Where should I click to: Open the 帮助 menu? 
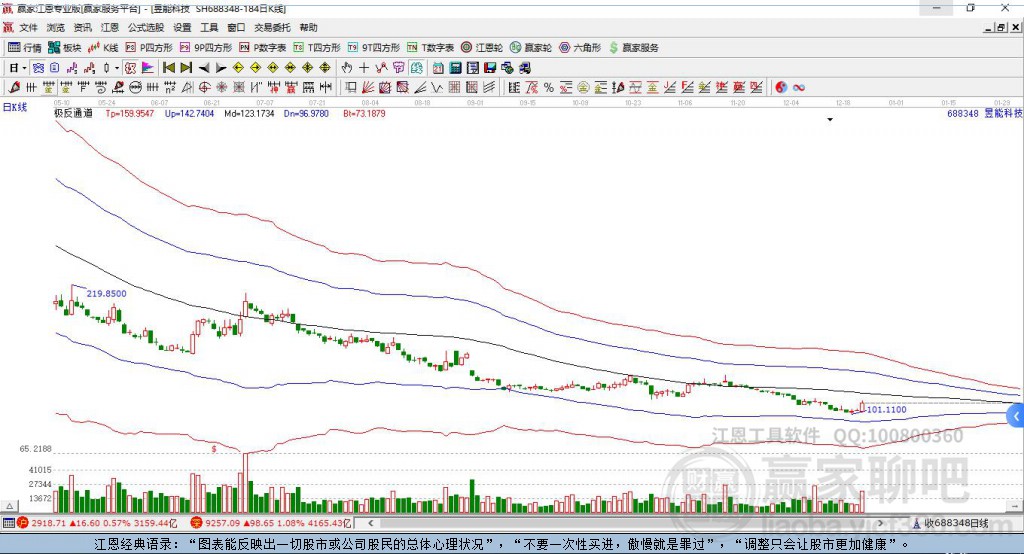click(x=308, y=27)
